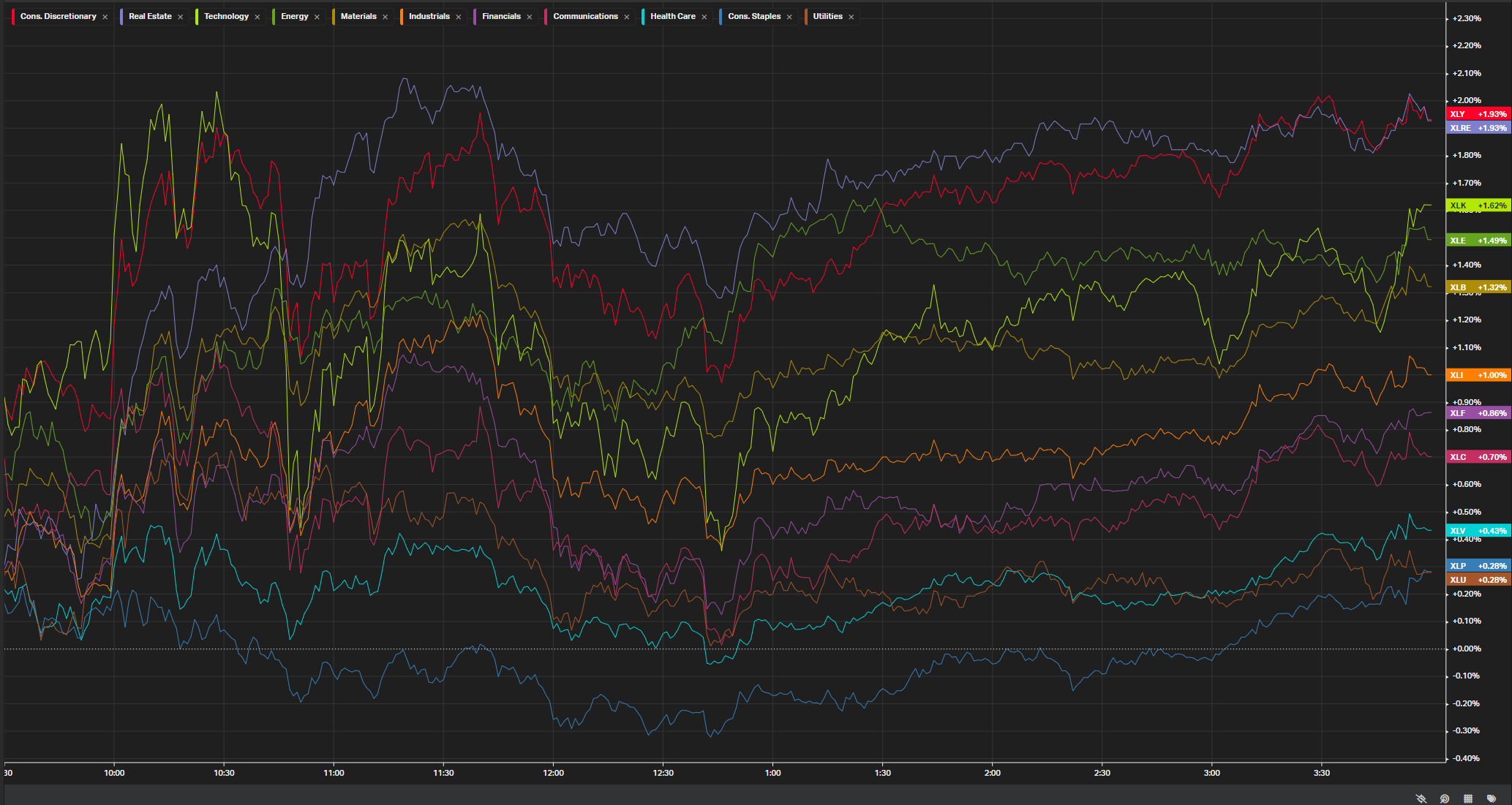Remove the Health Care series

704,17
